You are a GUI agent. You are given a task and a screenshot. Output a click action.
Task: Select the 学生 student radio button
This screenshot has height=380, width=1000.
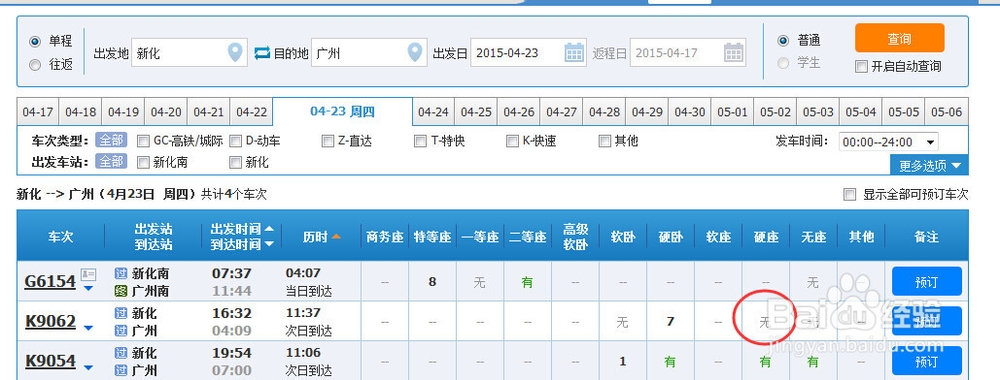[x=783, y=63]
